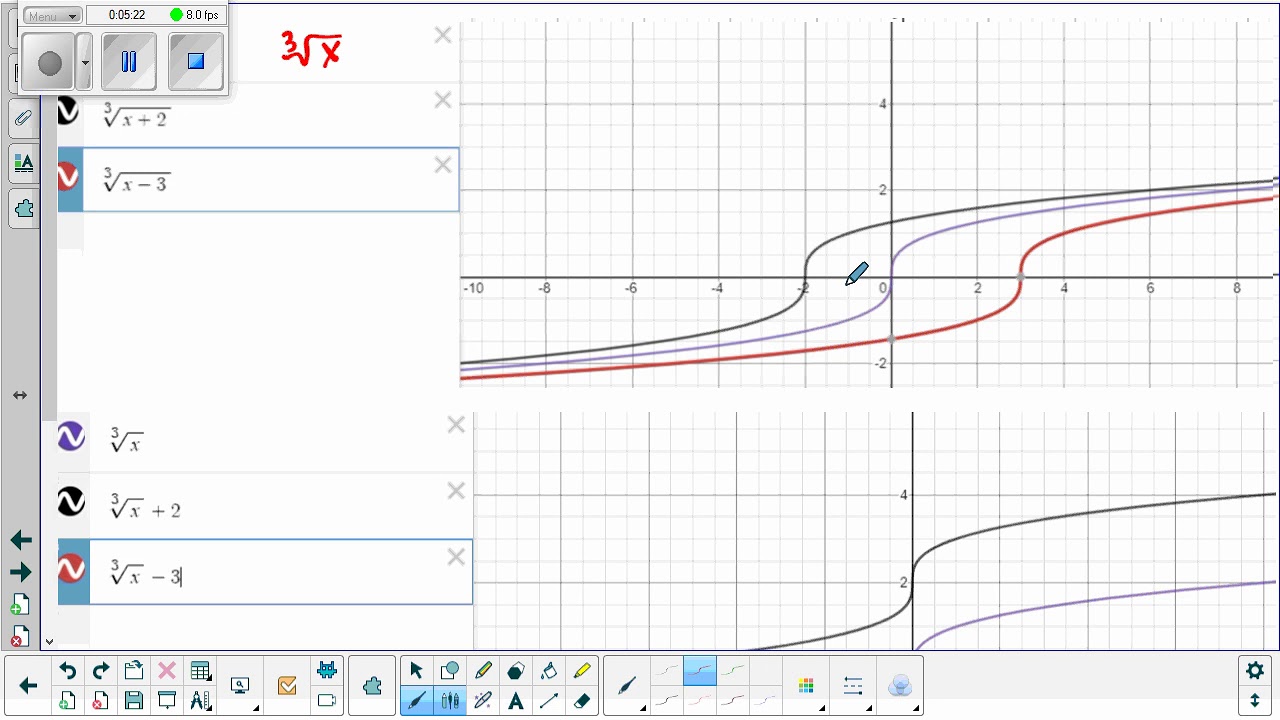Go to the previous page arrow

click(x=21, y=540)
